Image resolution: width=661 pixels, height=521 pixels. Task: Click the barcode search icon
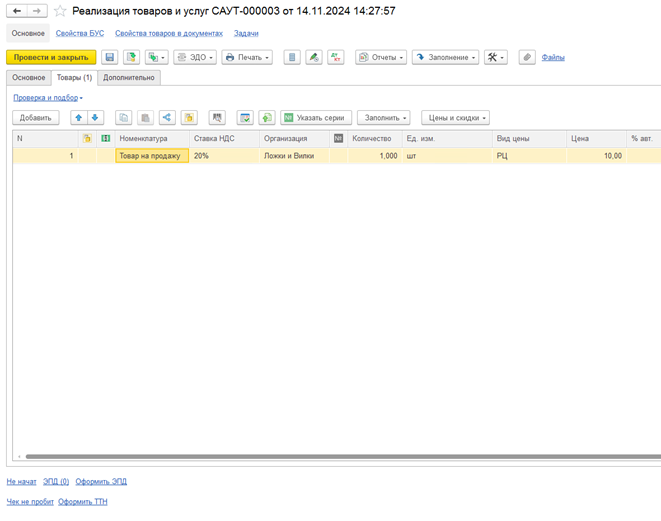217,118
